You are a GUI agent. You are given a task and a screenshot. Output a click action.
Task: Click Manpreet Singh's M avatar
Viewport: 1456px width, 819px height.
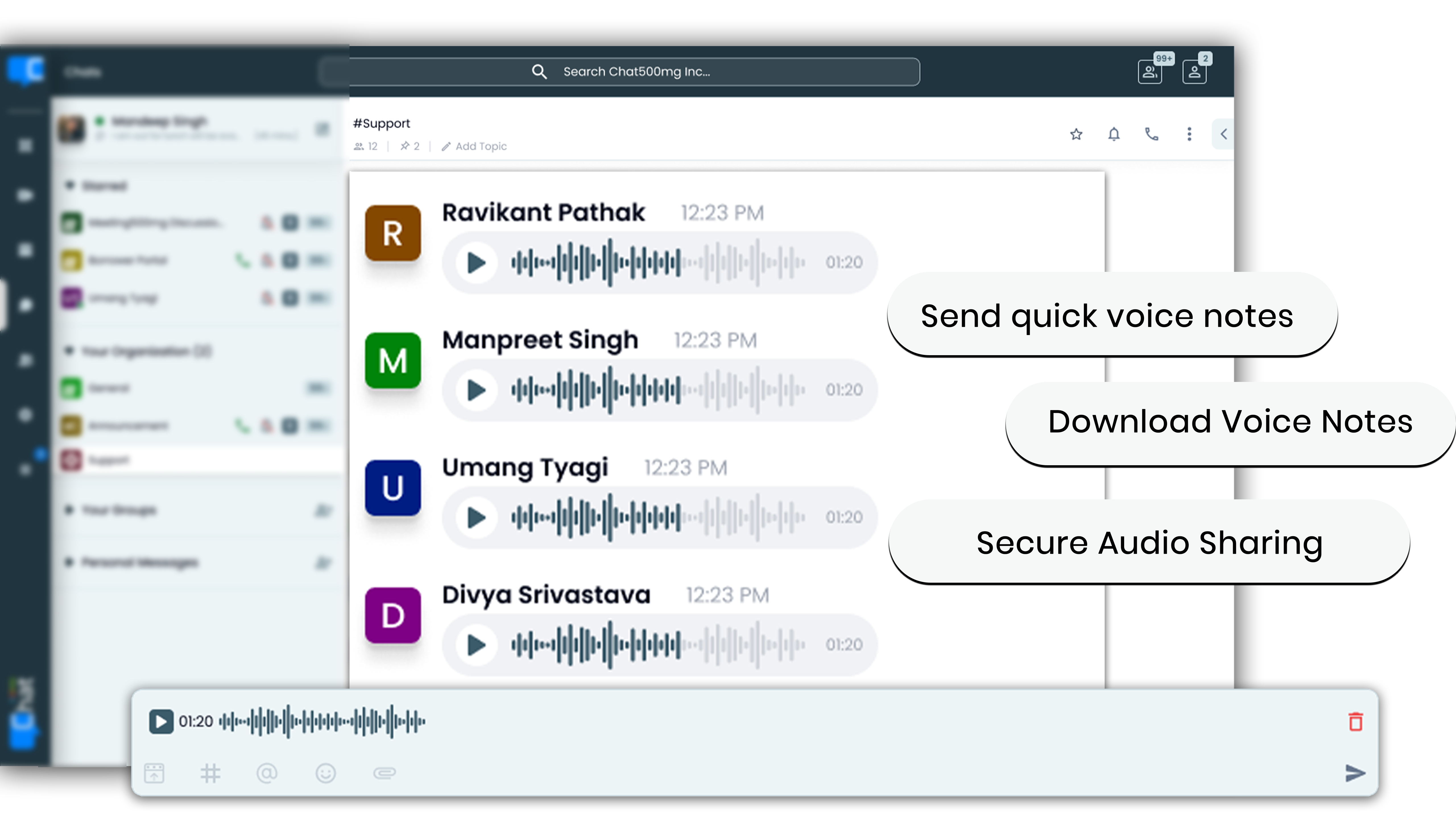coord(393,360)
